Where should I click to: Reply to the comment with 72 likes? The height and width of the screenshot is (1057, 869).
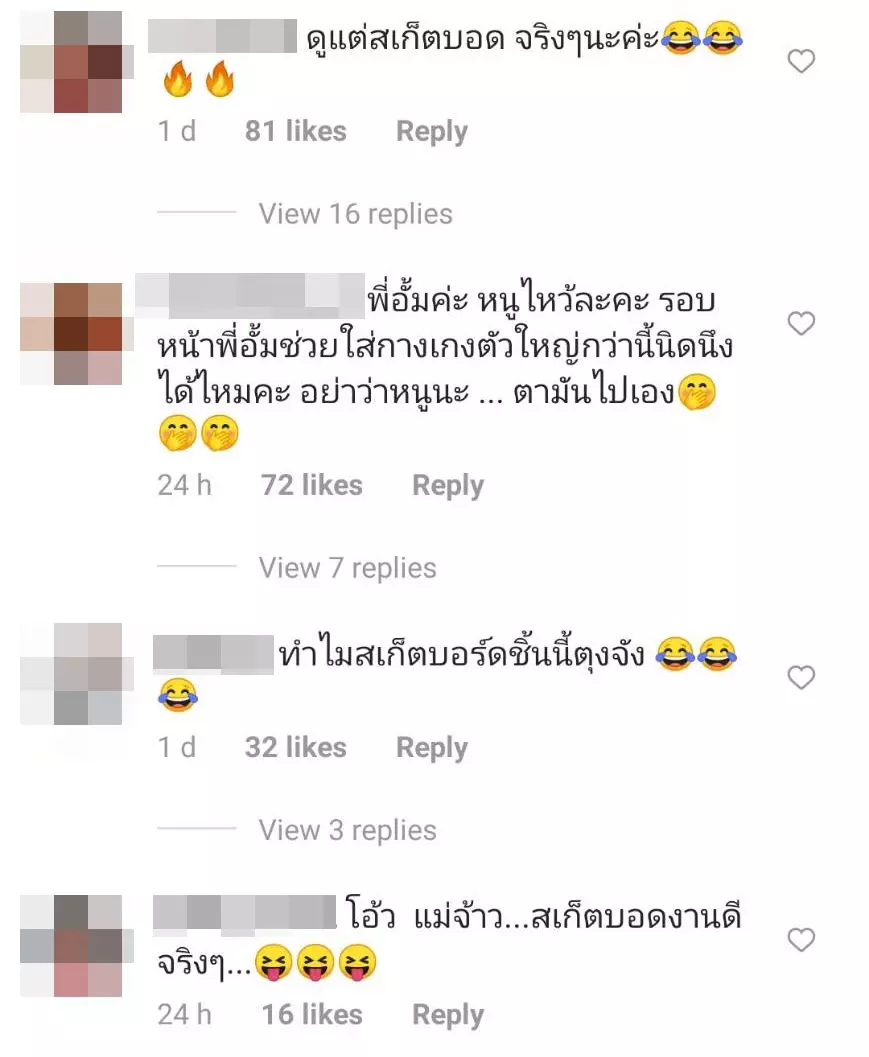(x=448, y=485)
